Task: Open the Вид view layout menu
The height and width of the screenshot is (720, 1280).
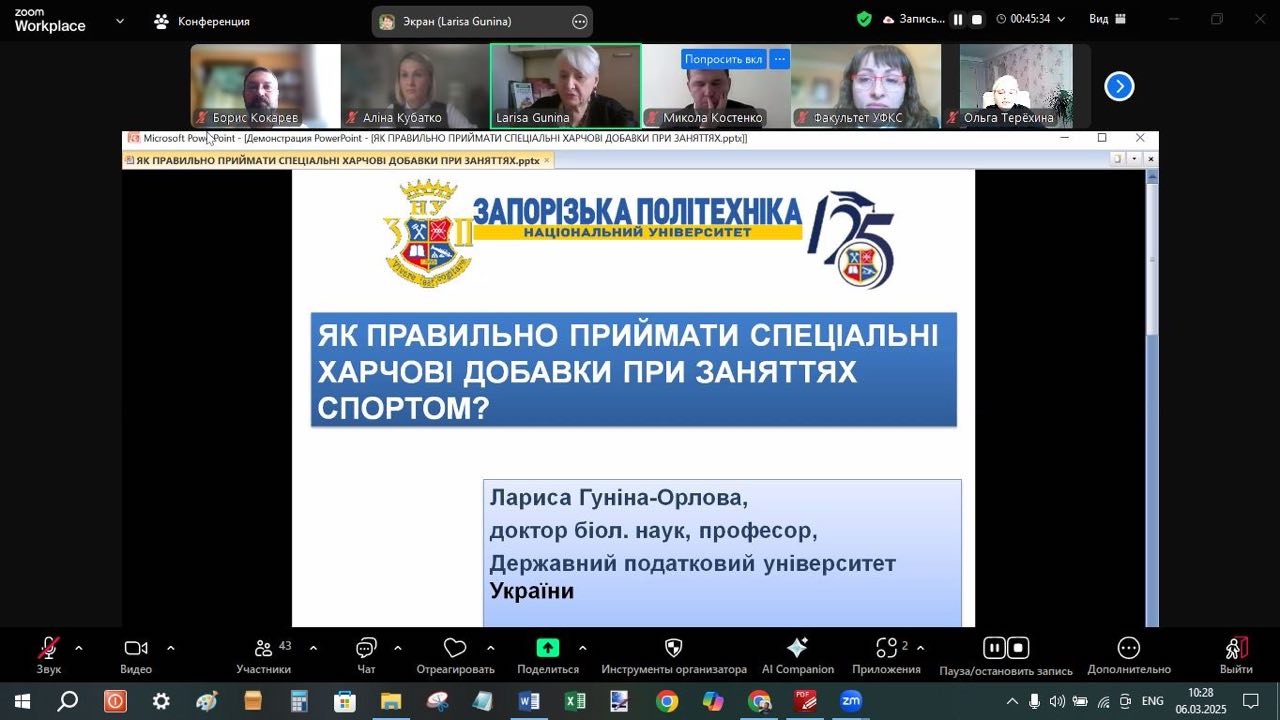Action: (1107, 19)
